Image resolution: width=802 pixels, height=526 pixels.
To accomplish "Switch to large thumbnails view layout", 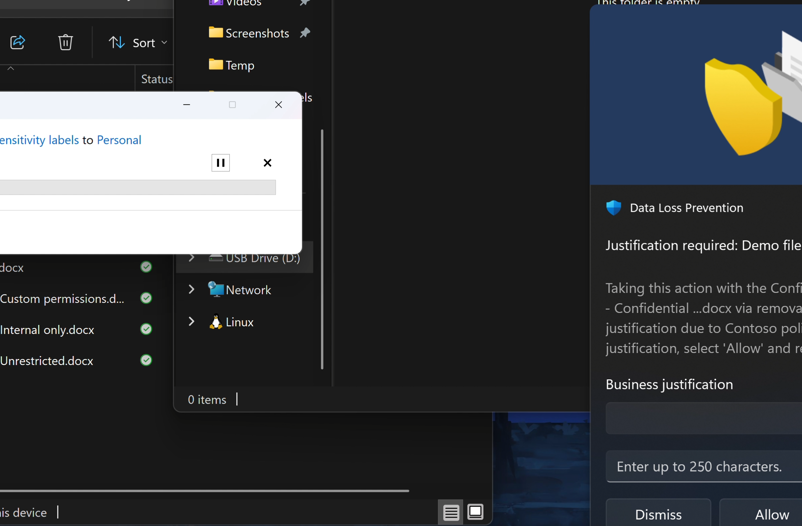I will click(x=476, y=512).
